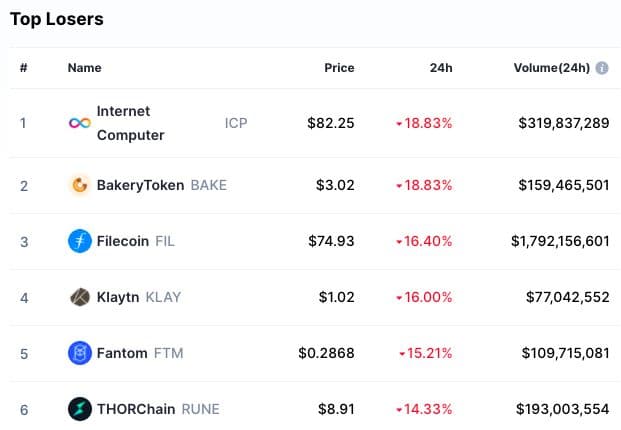Open the THORChain coin link

pos(136,409)
